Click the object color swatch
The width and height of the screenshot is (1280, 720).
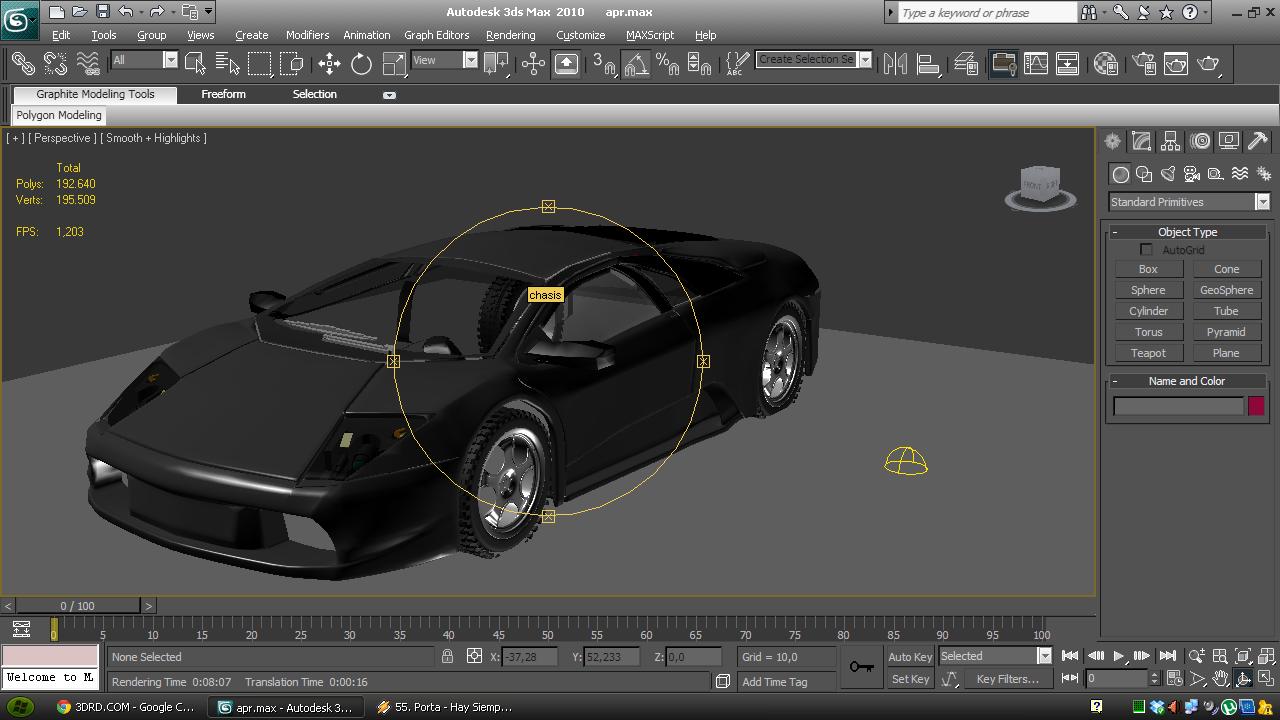1256,406
